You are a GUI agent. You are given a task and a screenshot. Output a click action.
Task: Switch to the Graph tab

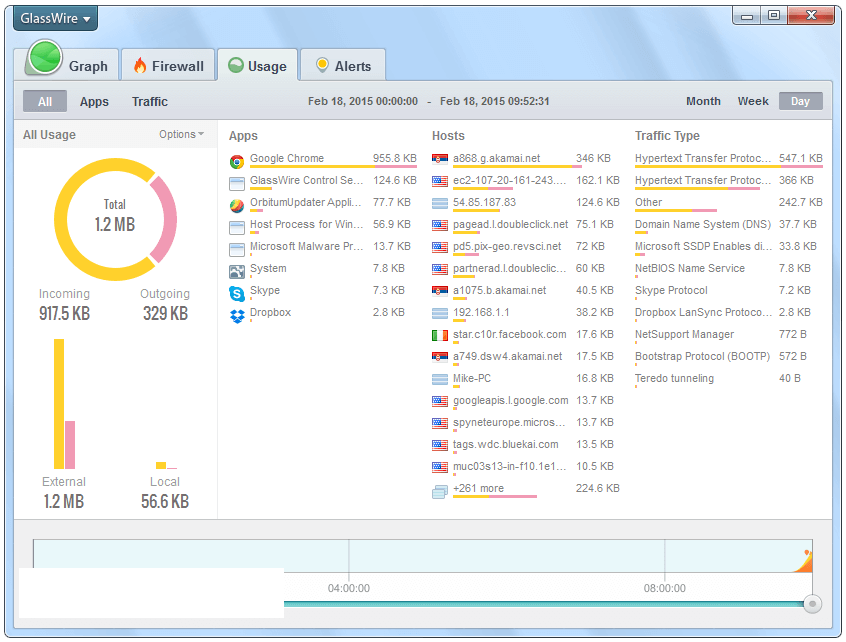[x=72, y=64]
